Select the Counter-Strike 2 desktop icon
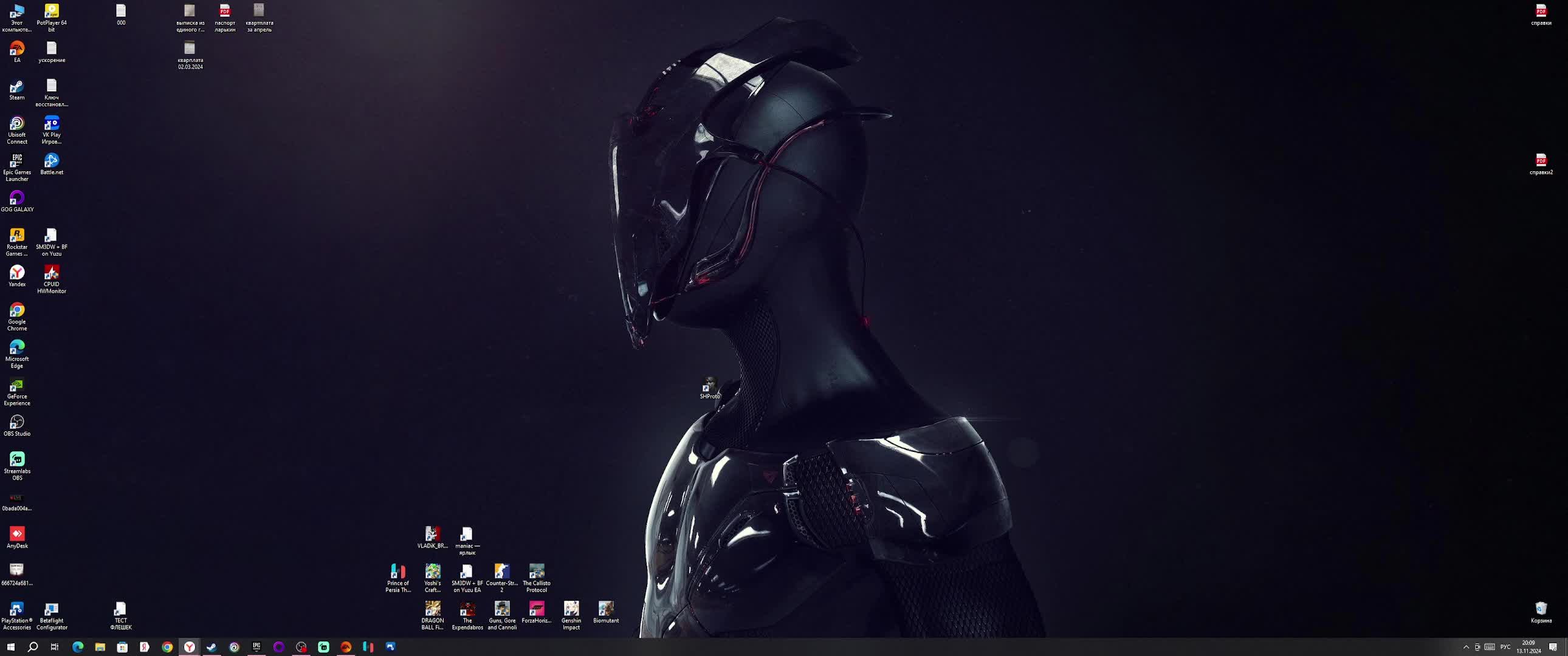 click(x=502, y=578)
